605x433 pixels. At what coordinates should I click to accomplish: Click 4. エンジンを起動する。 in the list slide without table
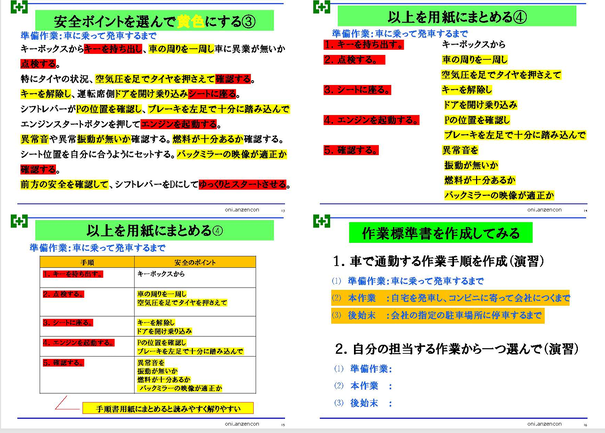tap(372, 120)
